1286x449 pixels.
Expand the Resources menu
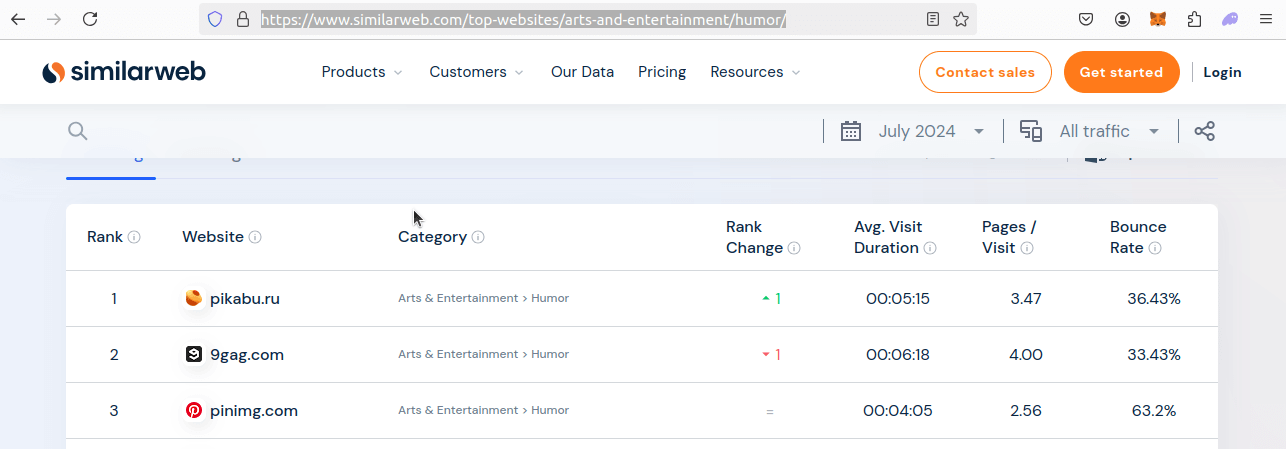tap(755, 72)
